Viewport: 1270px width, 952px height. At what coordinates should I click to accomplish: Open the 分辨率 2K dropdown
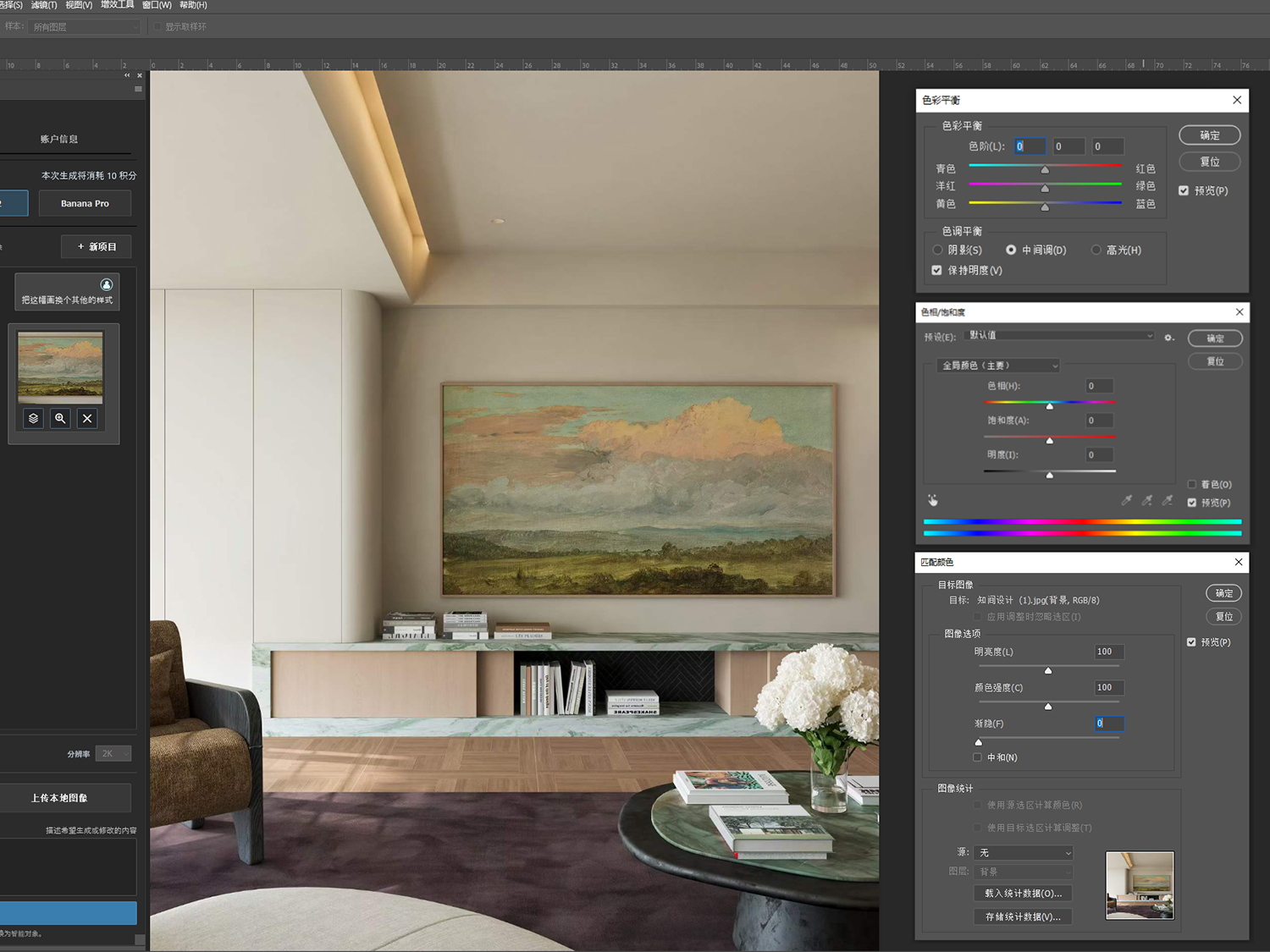click(113, 753)
